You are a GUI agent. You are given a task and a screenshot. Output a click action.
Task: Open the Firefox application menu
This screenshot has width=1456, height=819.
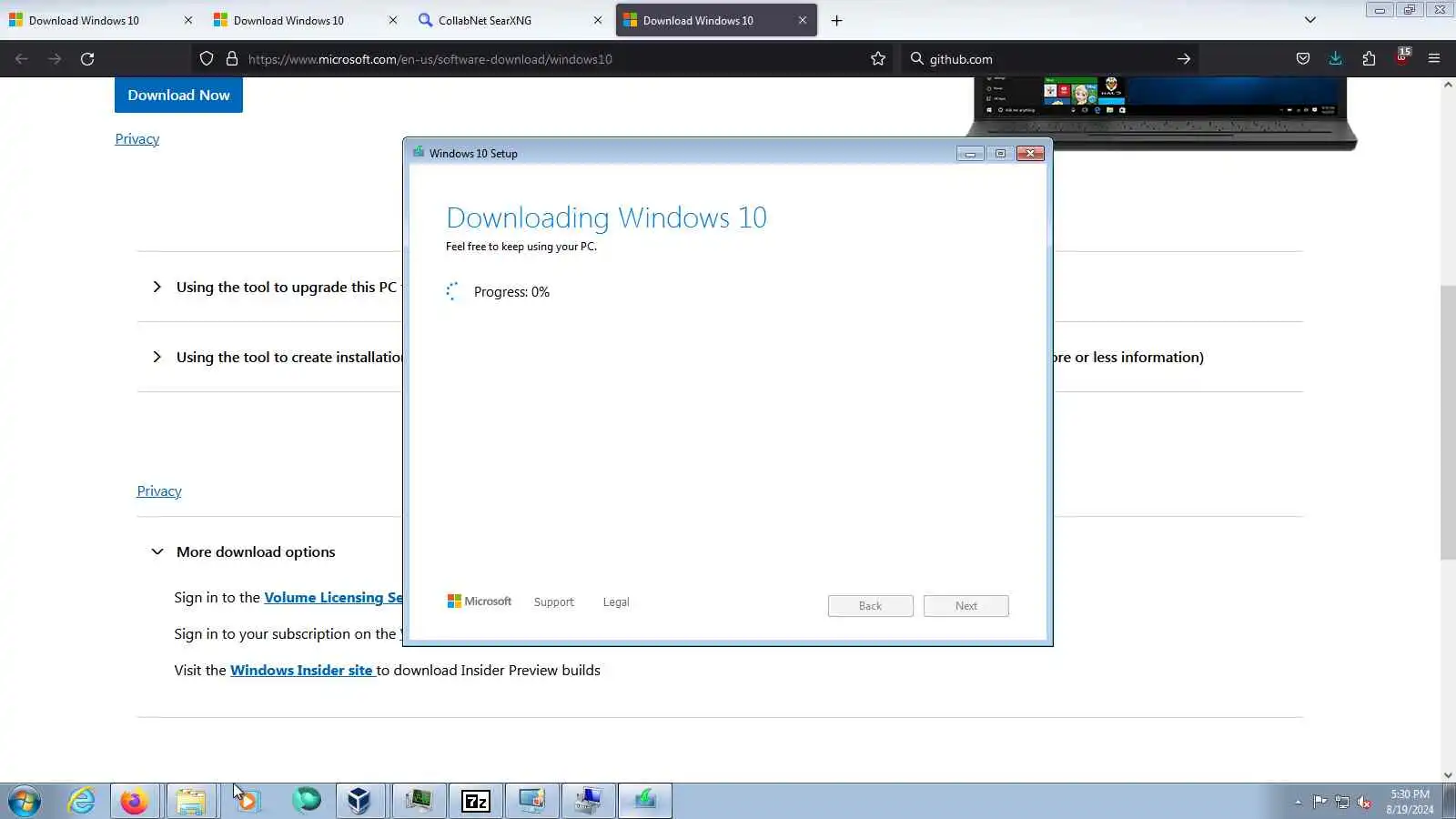(1434, 59)
